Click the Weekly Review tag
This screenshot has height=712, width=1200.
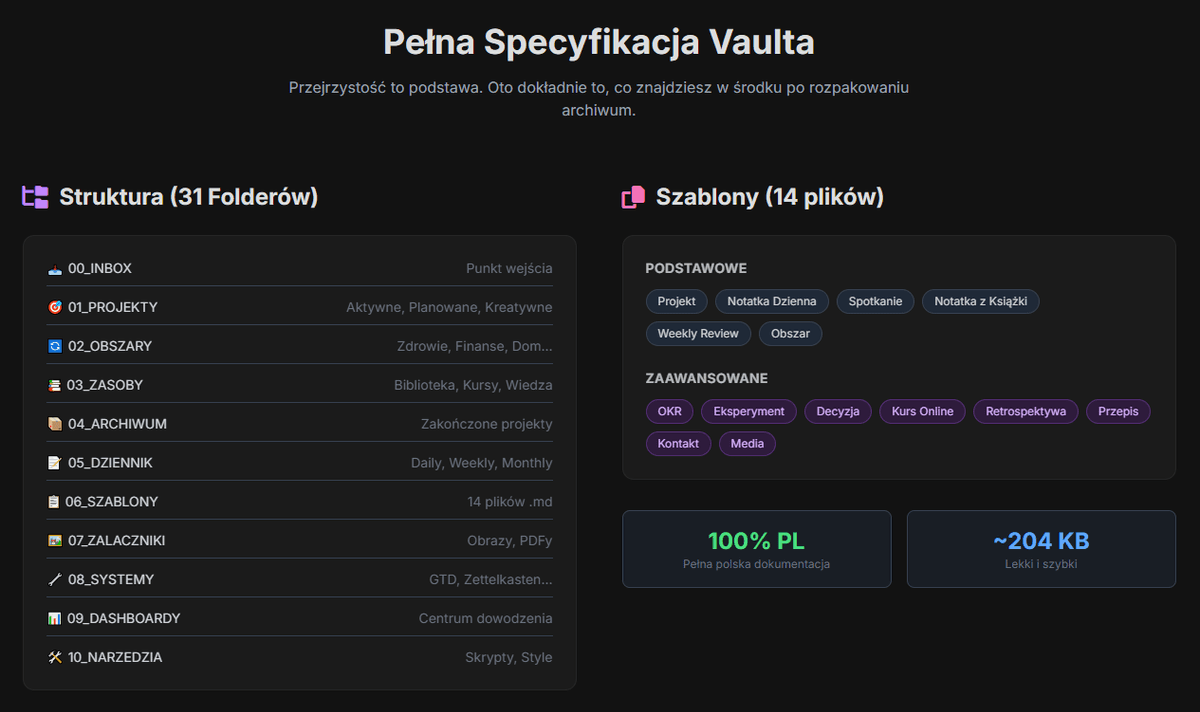click(x=698, y=333)
